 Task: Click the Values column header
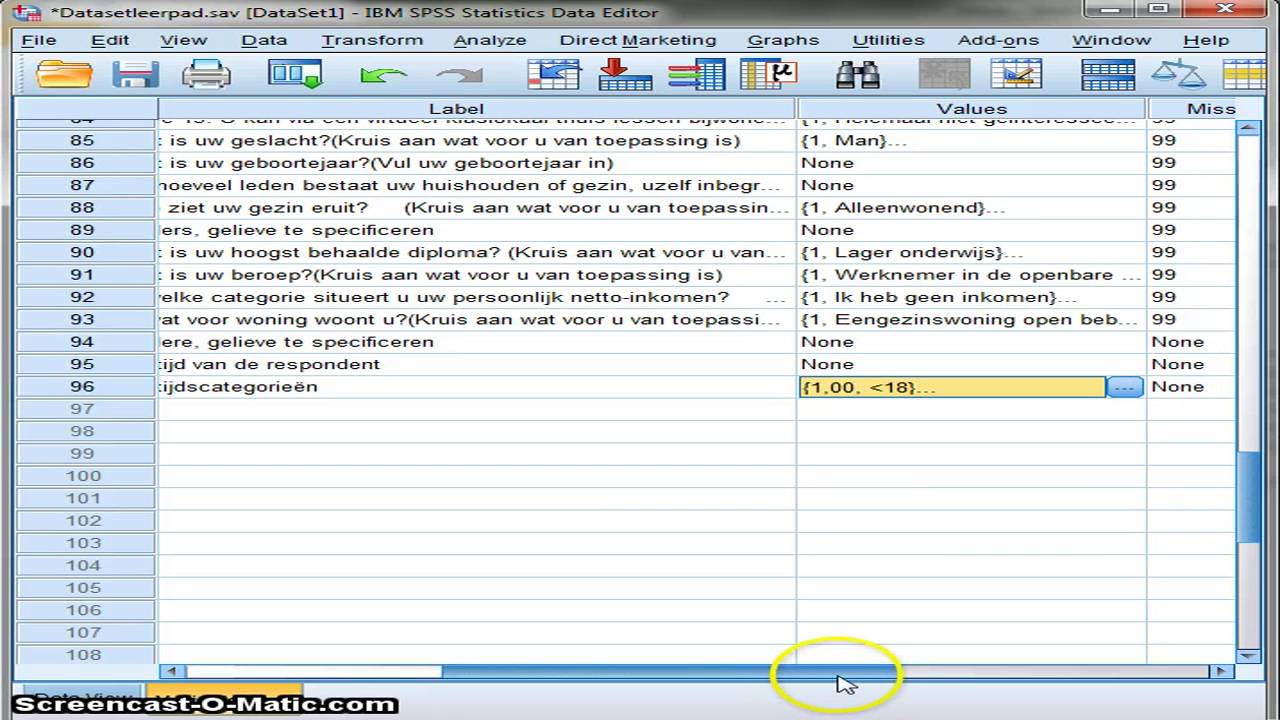(971, 108)
